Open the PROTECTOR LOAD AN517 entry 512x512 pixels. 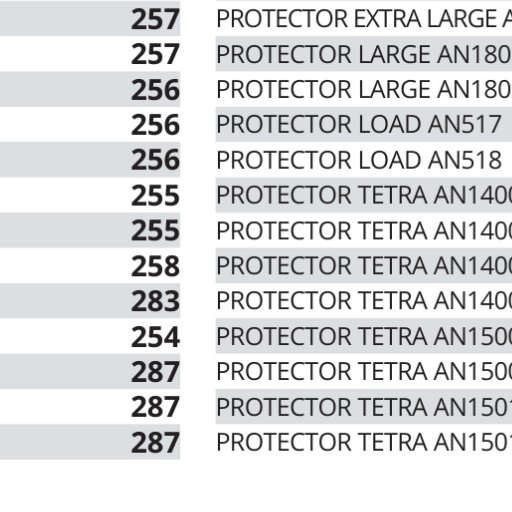(x=359, y=124)
